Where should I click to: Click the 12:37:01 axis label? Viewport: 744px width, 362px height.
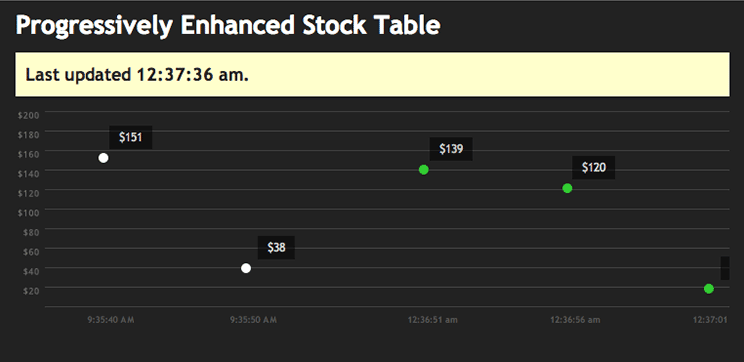[710, 320]
